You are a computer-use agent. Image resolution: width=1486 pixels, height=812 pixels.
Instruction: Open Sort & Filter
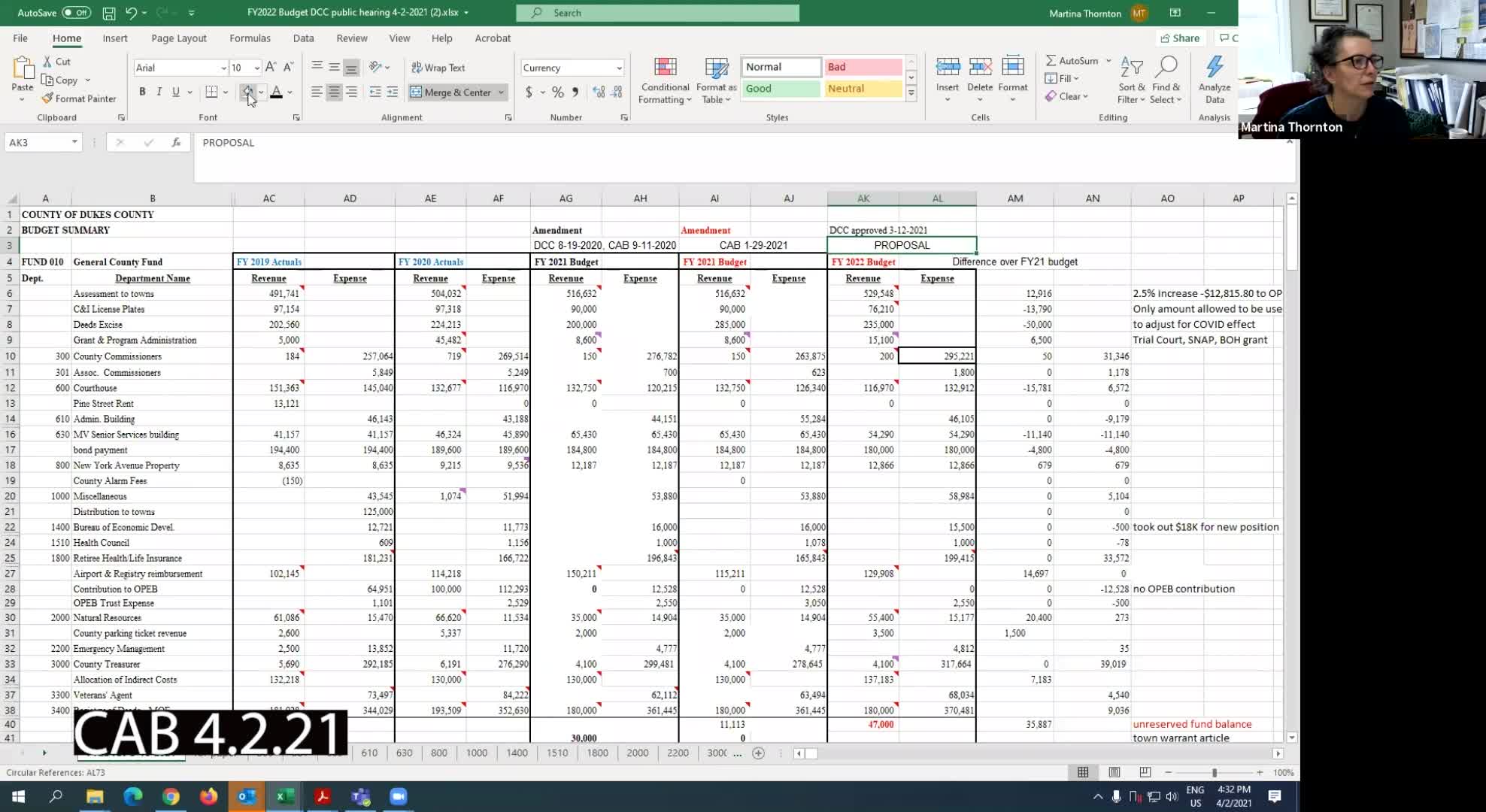click(1131, 80)
